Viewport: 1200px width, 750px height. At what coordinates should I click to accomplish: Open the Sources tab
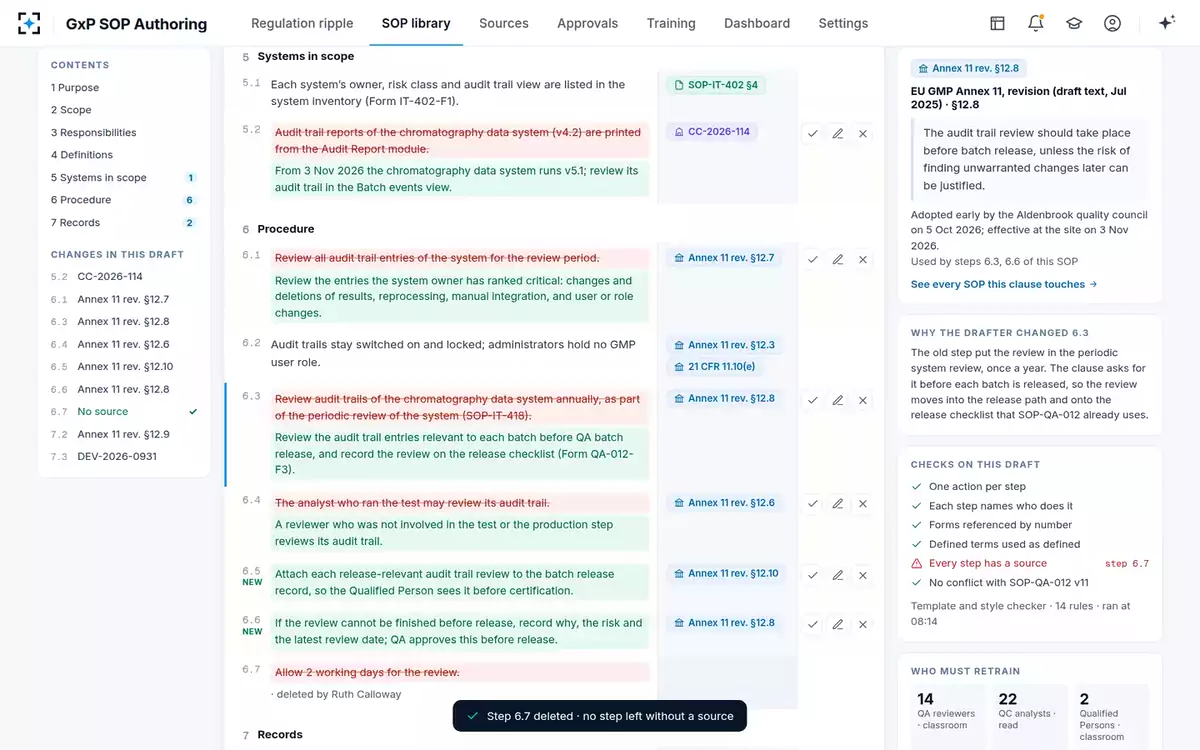504,23
